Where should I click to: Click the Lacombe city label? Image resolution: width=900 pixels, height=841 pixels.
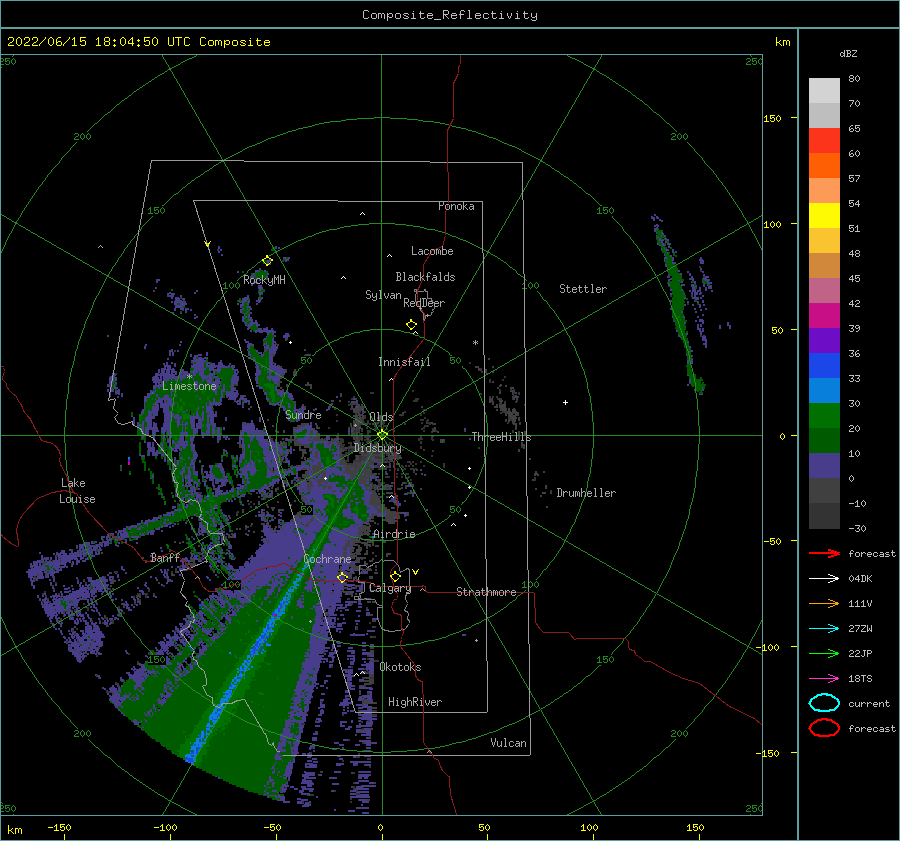point(432,251)
